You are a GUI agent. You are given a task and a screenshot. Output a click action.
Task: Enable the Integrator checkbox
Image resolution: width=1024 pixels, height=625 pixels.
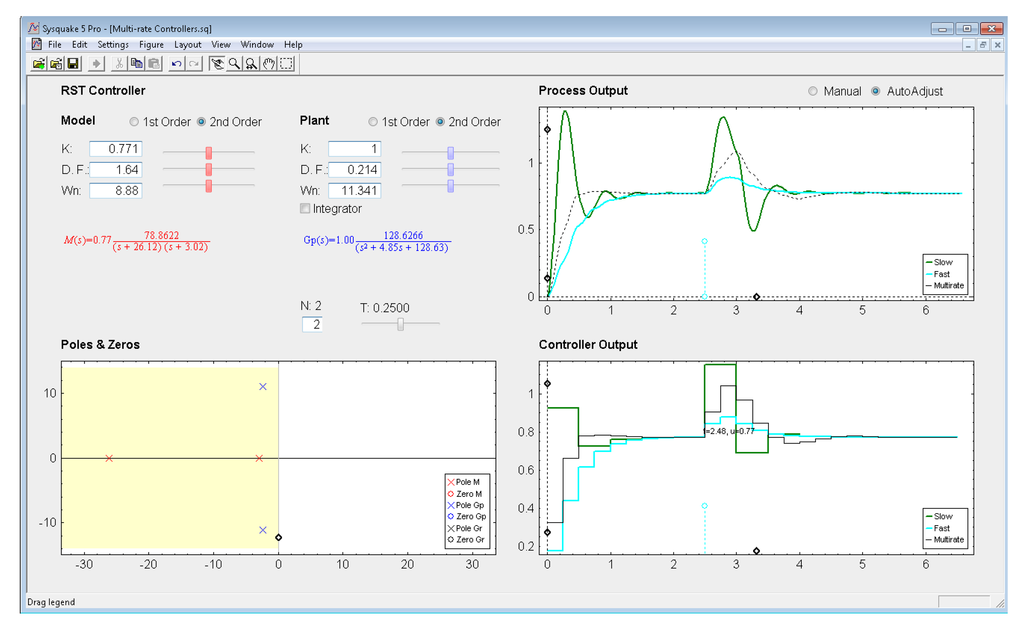(x=305, y=209)
